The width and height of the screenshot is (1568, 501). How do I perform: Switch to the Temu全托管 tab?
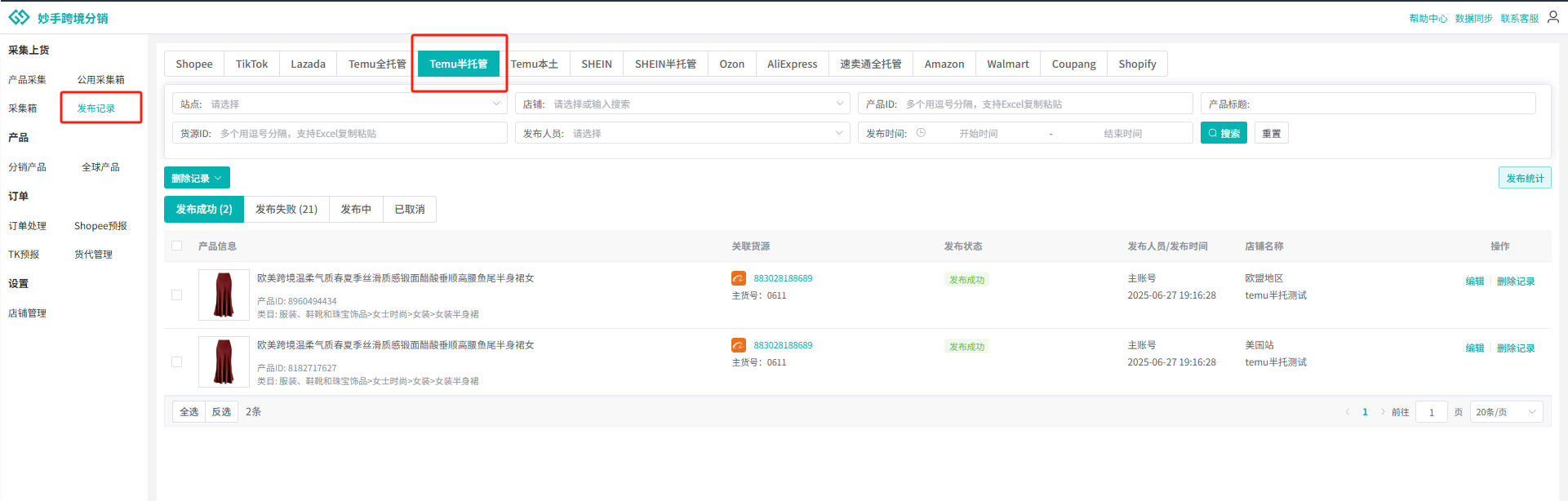point(377,64)
